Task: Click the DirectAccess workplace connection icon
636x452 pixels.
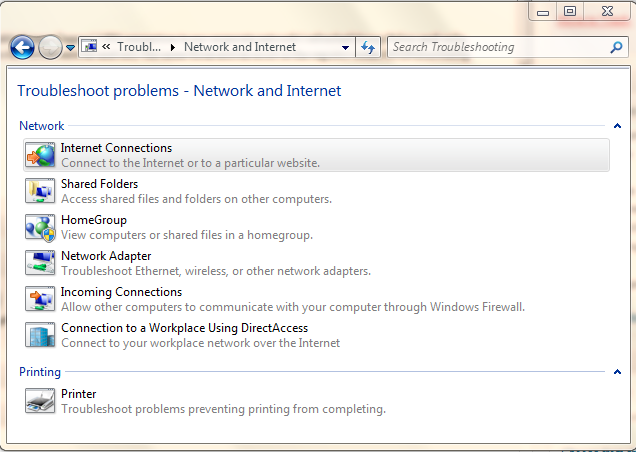Action: (x=40, y=335)
